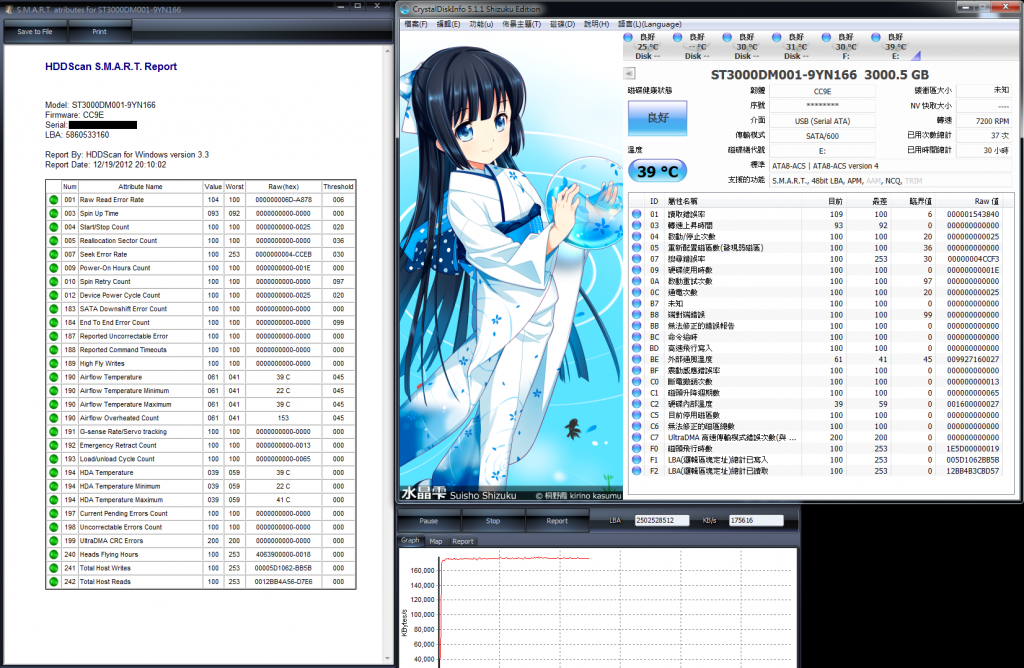Open the 語言(L)(Language) menu
This screenshot has width=1024, height=668.
[x=650, y=24]
